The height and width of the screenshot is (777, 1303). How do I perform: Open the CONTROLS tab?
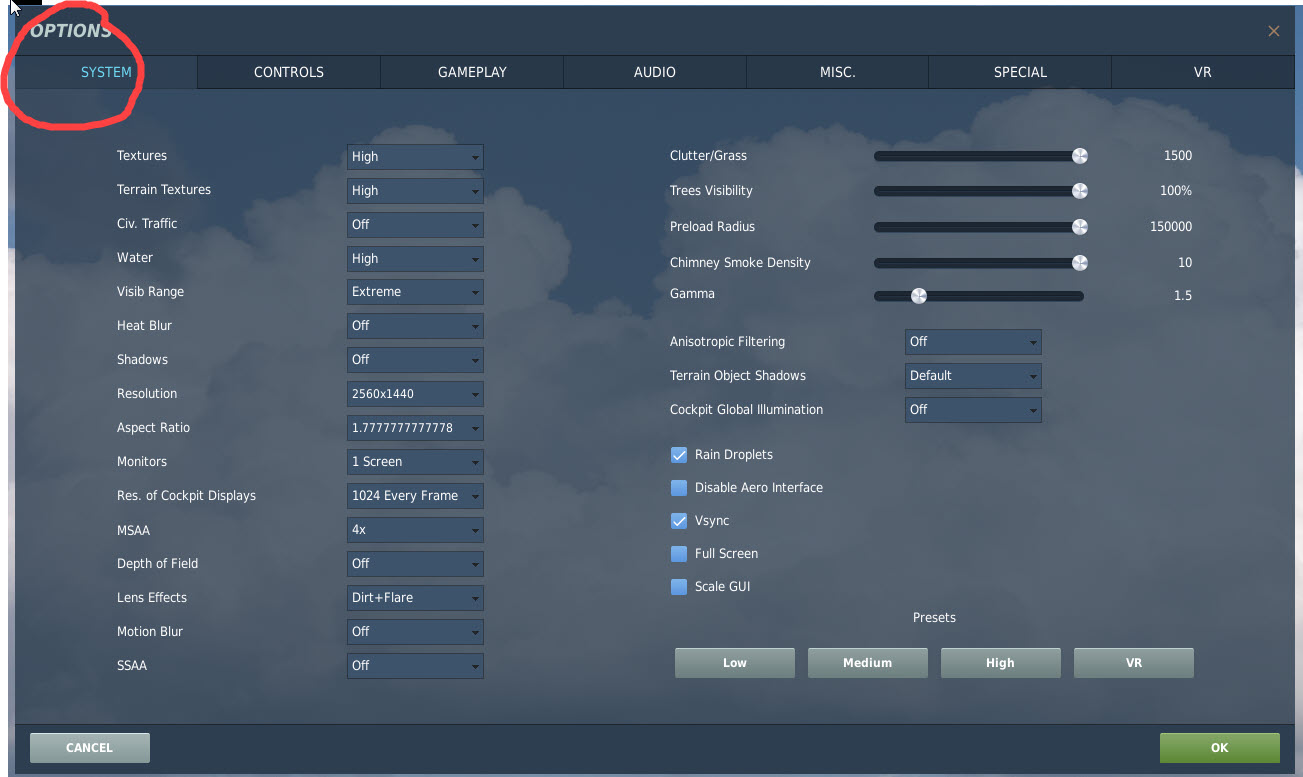pyautogui.click(x=289, y=72)
